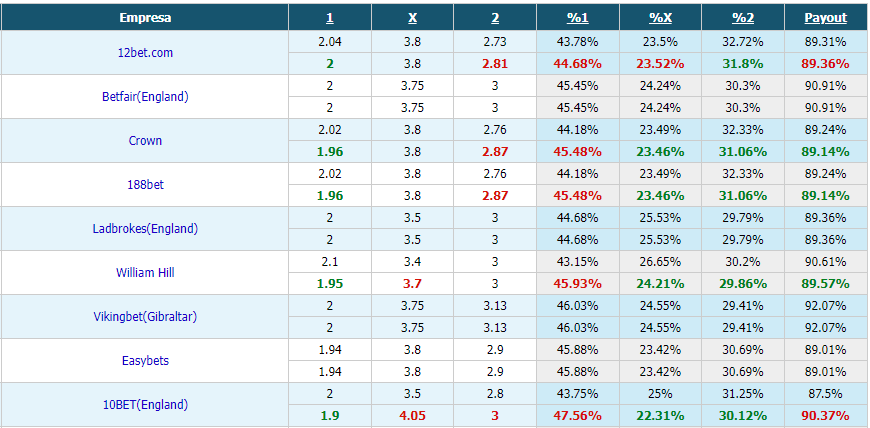The image size is (870, 428).
Task: Sort by the %1 column header
Action: 578,18
